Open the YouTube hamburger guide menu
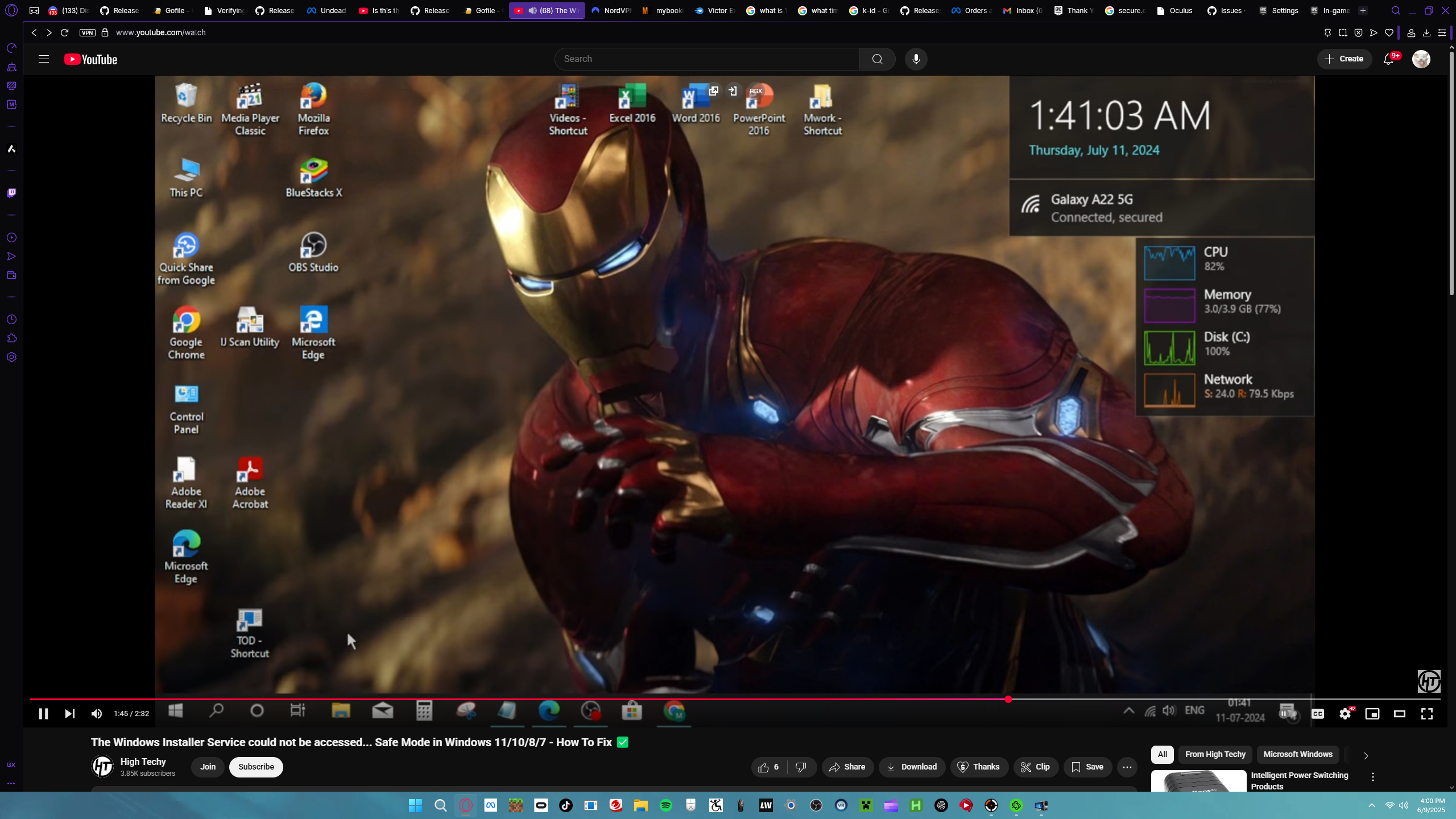The image size is (1456, 819). [x=44, y=59]
